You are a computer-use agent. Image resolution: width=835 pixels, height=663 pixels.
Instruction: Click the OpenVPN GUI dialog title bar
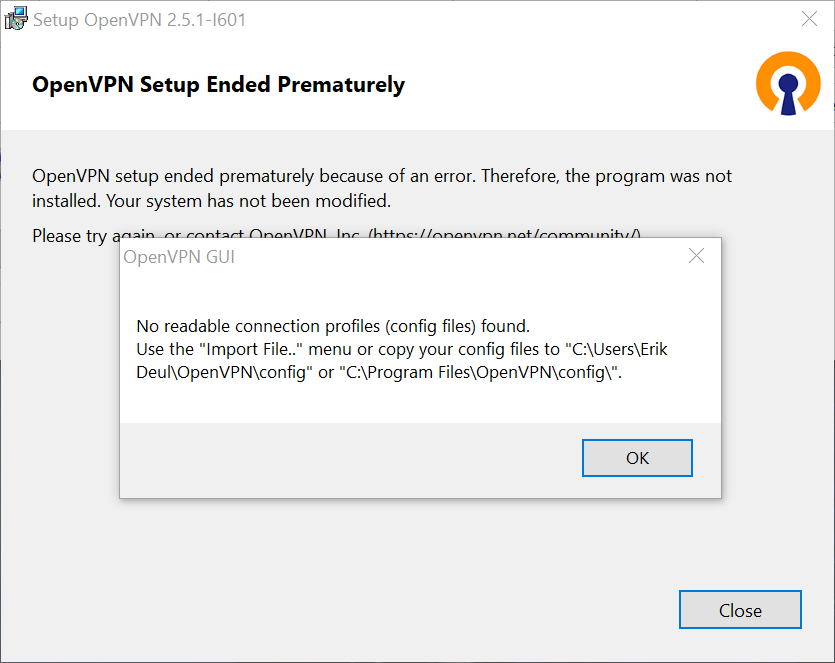click(400, 256)
